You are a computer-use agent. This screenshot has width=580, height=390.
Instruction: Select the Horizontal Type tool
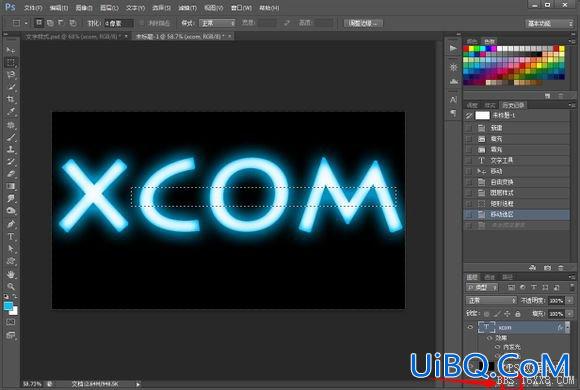pos(11,236)
